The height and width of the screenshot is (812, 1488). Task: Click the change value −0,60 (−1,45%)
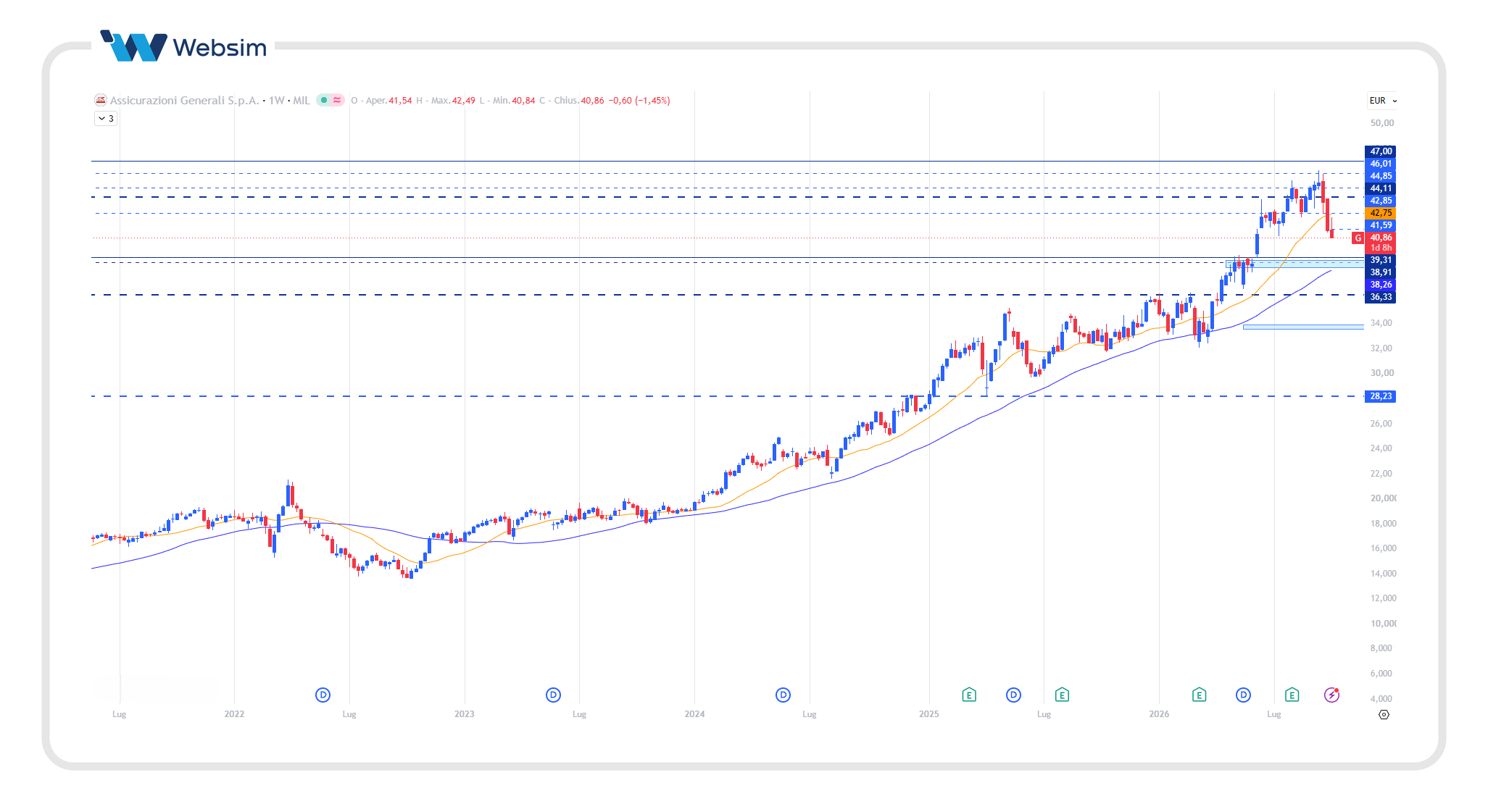point(639,101)
